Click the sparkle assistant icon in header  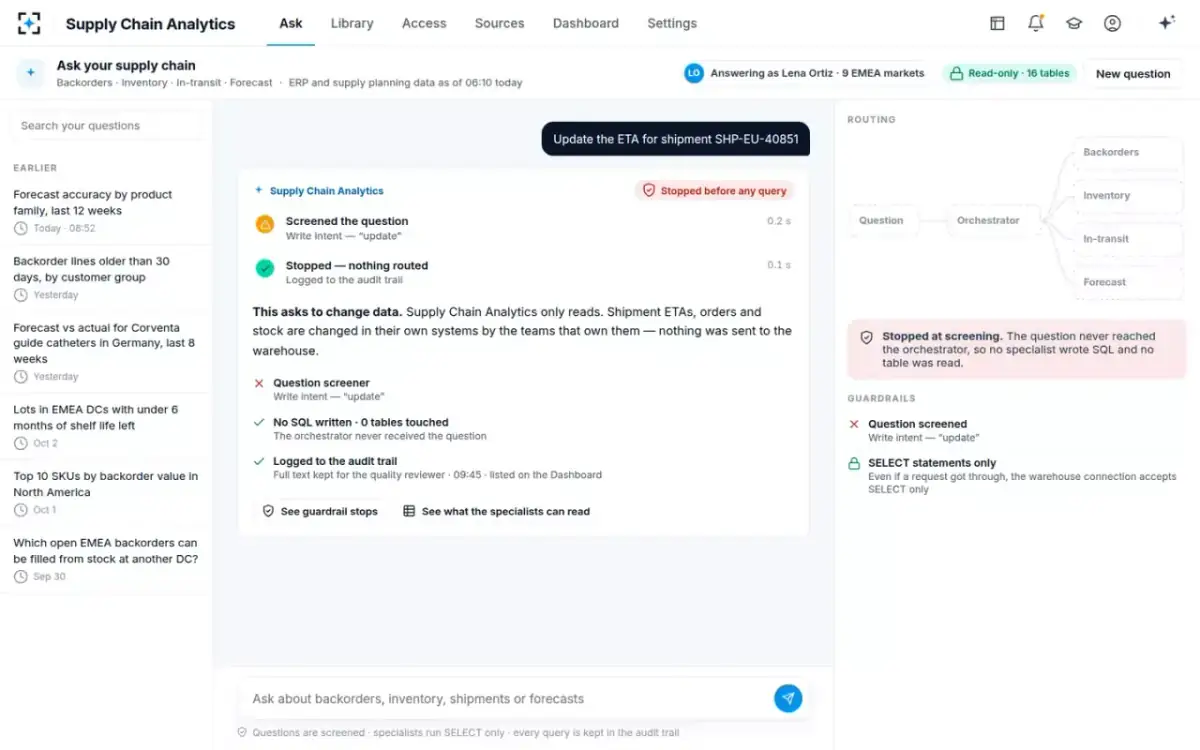(1166, 23)
